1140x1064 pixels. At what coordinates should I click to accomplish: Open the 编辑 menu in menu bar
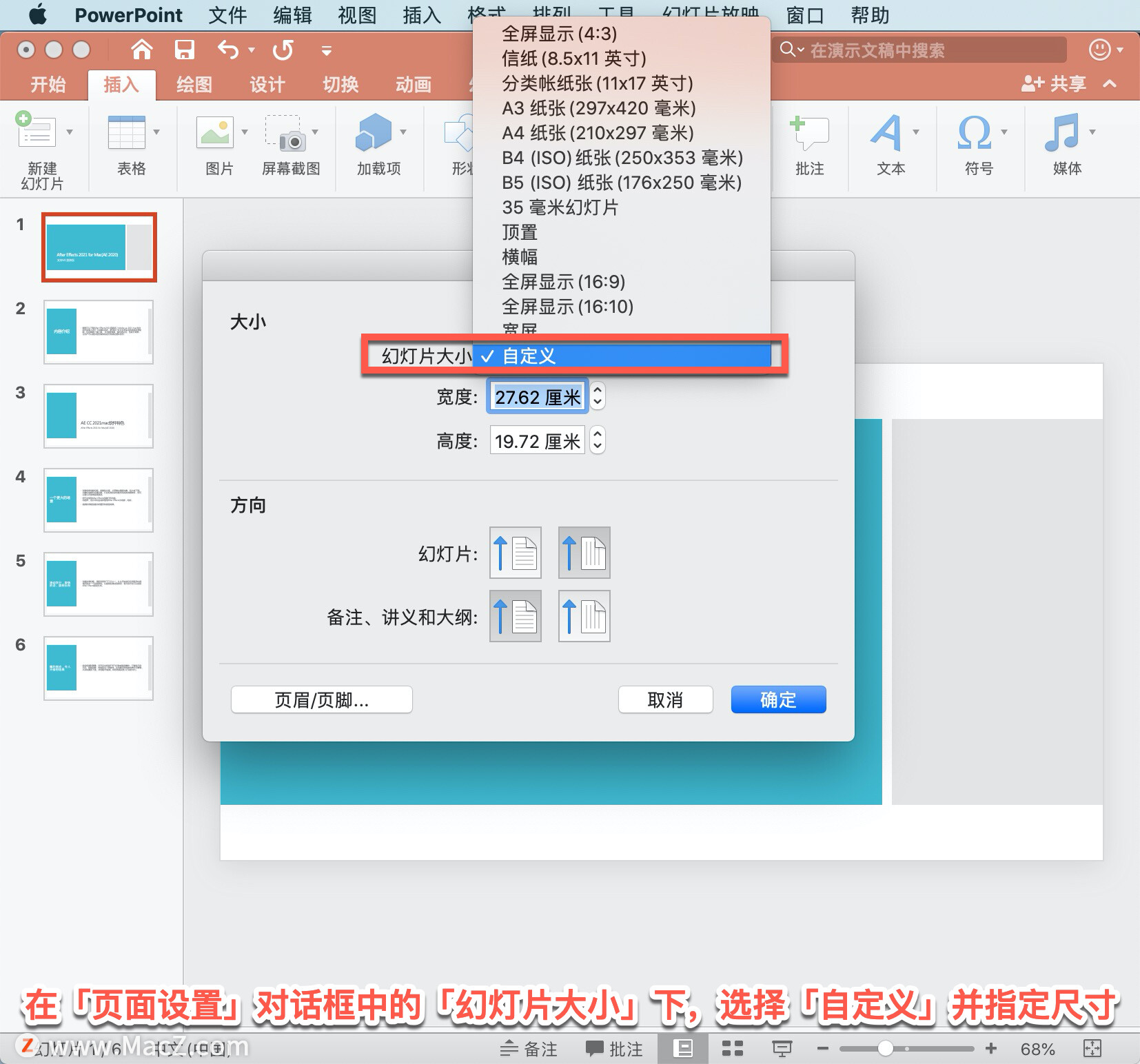point(292,15)
